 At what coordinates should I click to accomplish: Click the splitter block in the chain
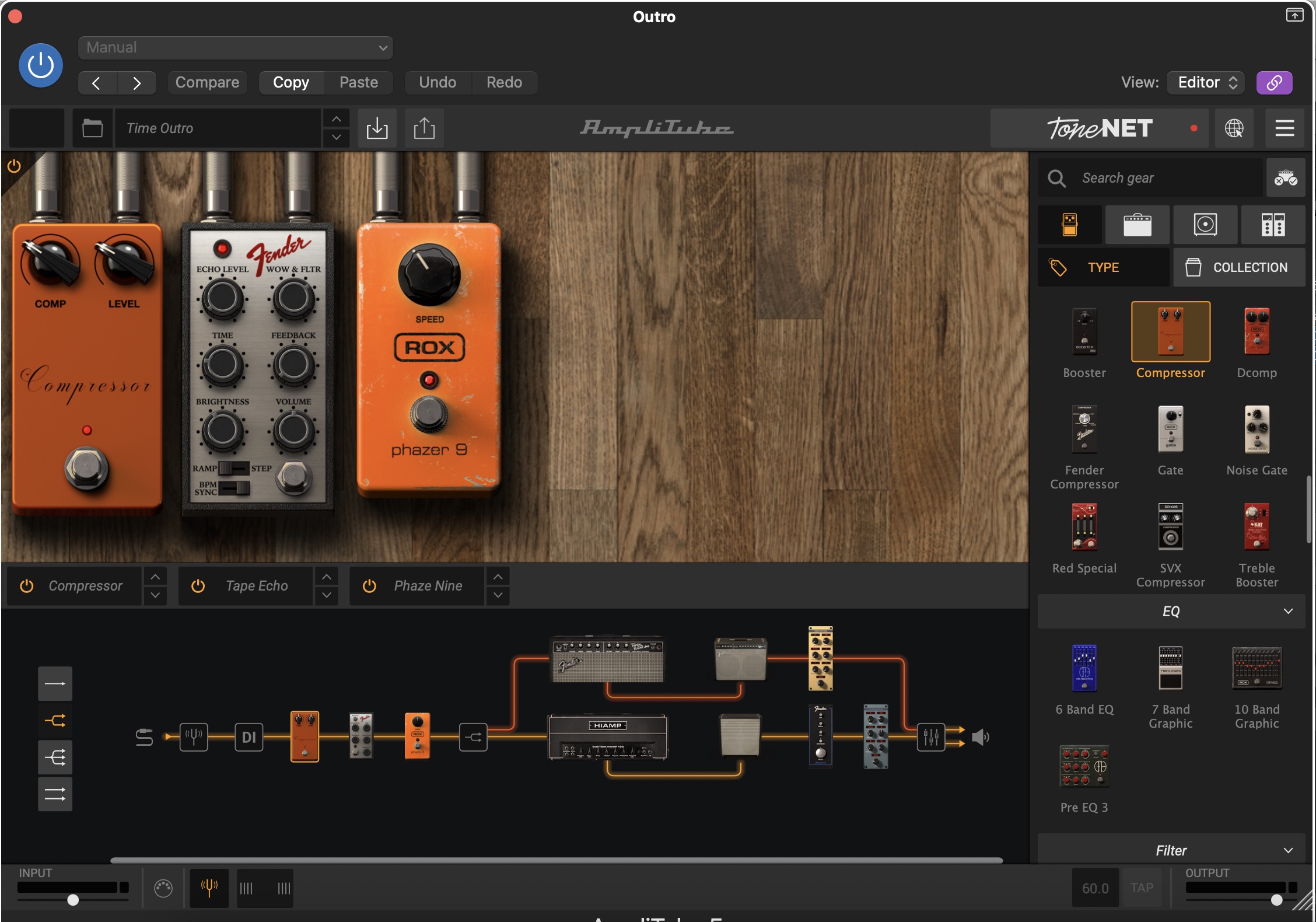click(473, 737)
